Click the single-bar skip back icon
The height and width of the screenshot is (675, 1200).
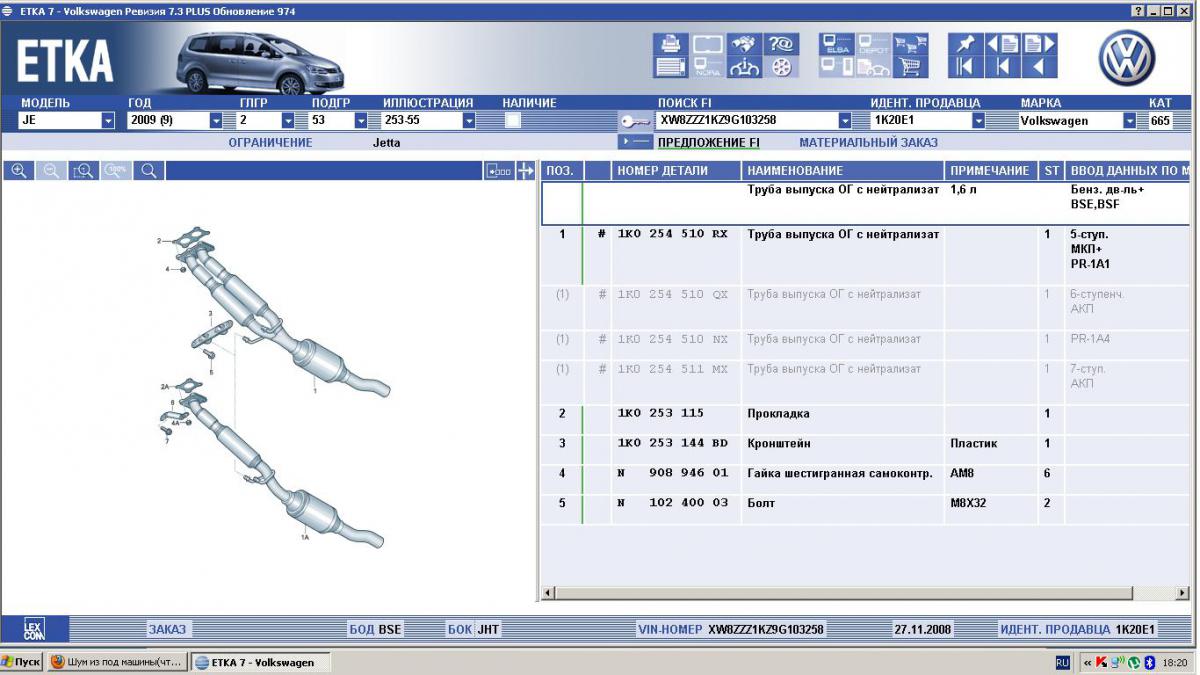tap(1002, 67)
